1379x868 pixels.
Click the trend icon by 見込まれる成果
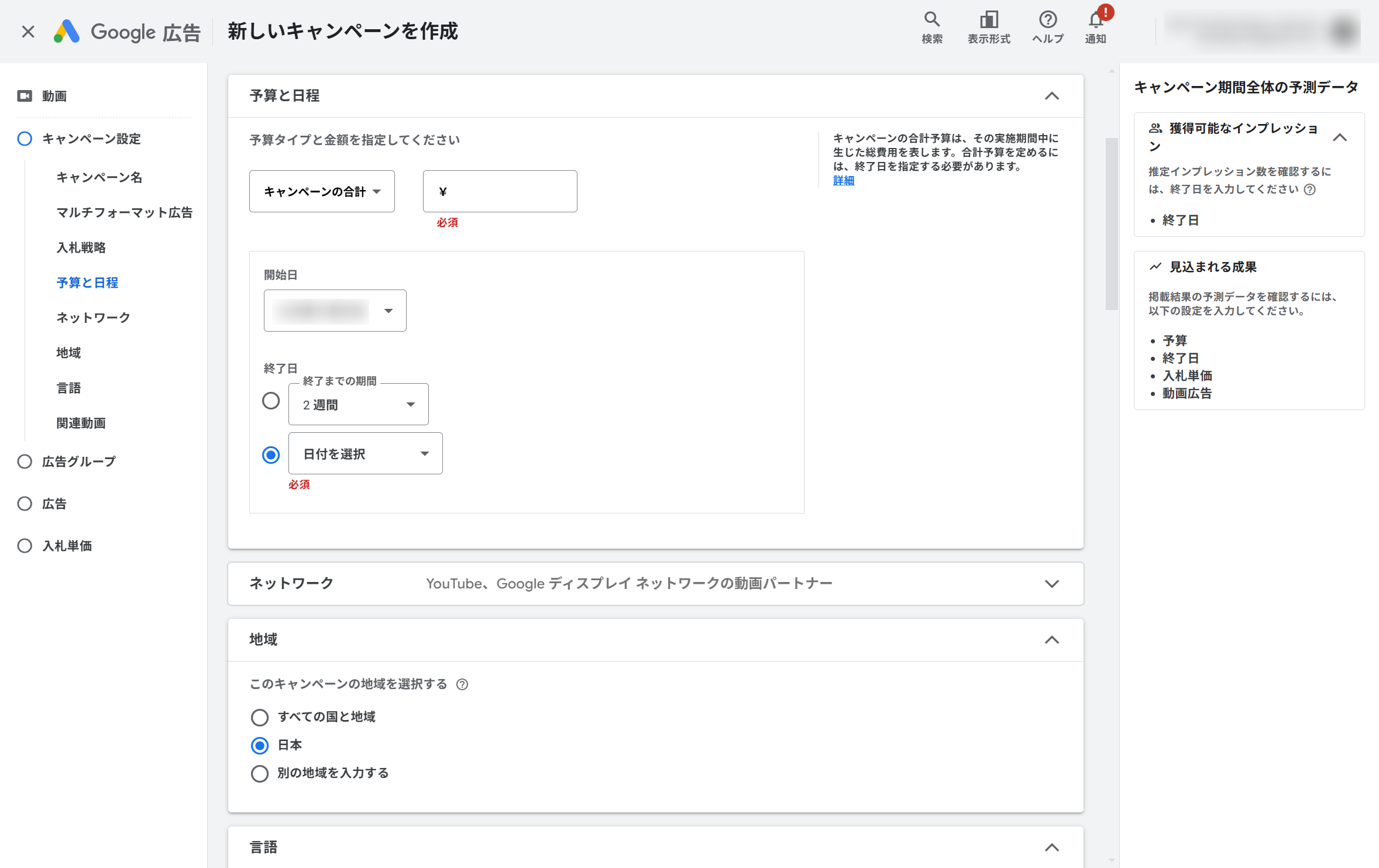(x=1156, y=267)
